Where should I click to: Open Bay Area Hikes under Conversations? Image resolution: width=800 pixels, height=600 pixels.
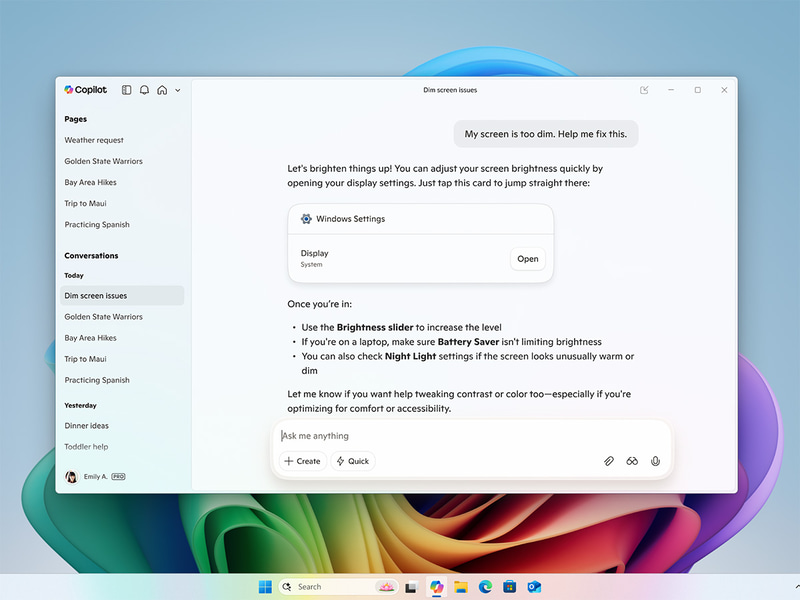click(x=90, y=338)
